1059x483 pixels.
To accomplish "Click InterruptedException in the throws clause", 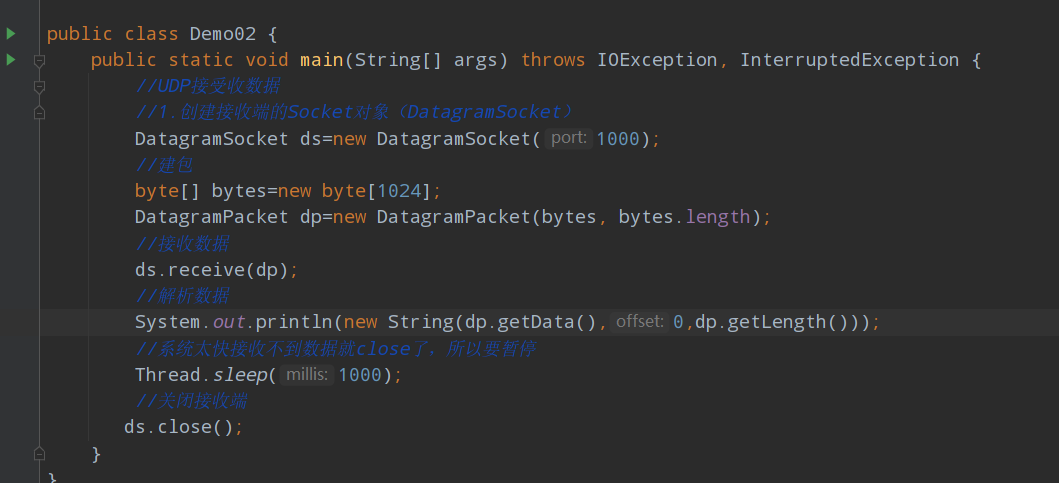I will (x=849, y=60).
